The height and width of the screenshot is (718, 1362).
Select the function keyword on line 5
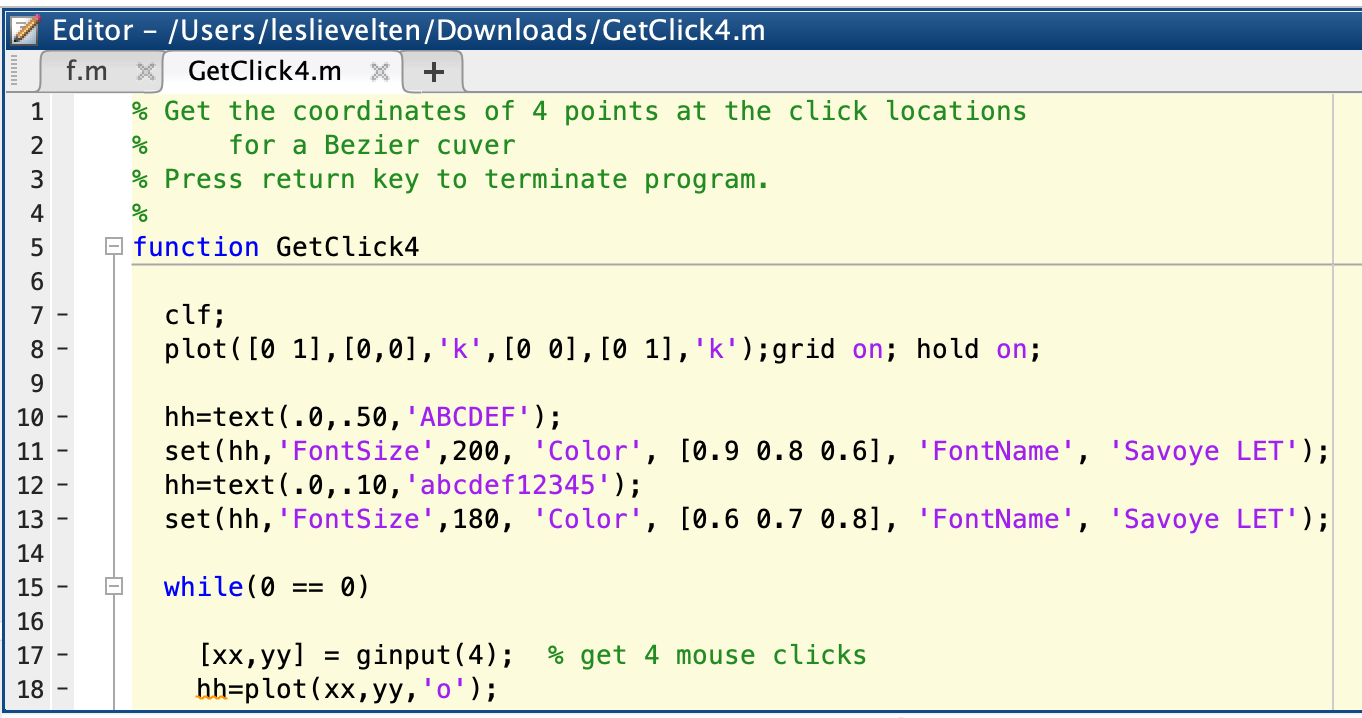pos(196,247)
